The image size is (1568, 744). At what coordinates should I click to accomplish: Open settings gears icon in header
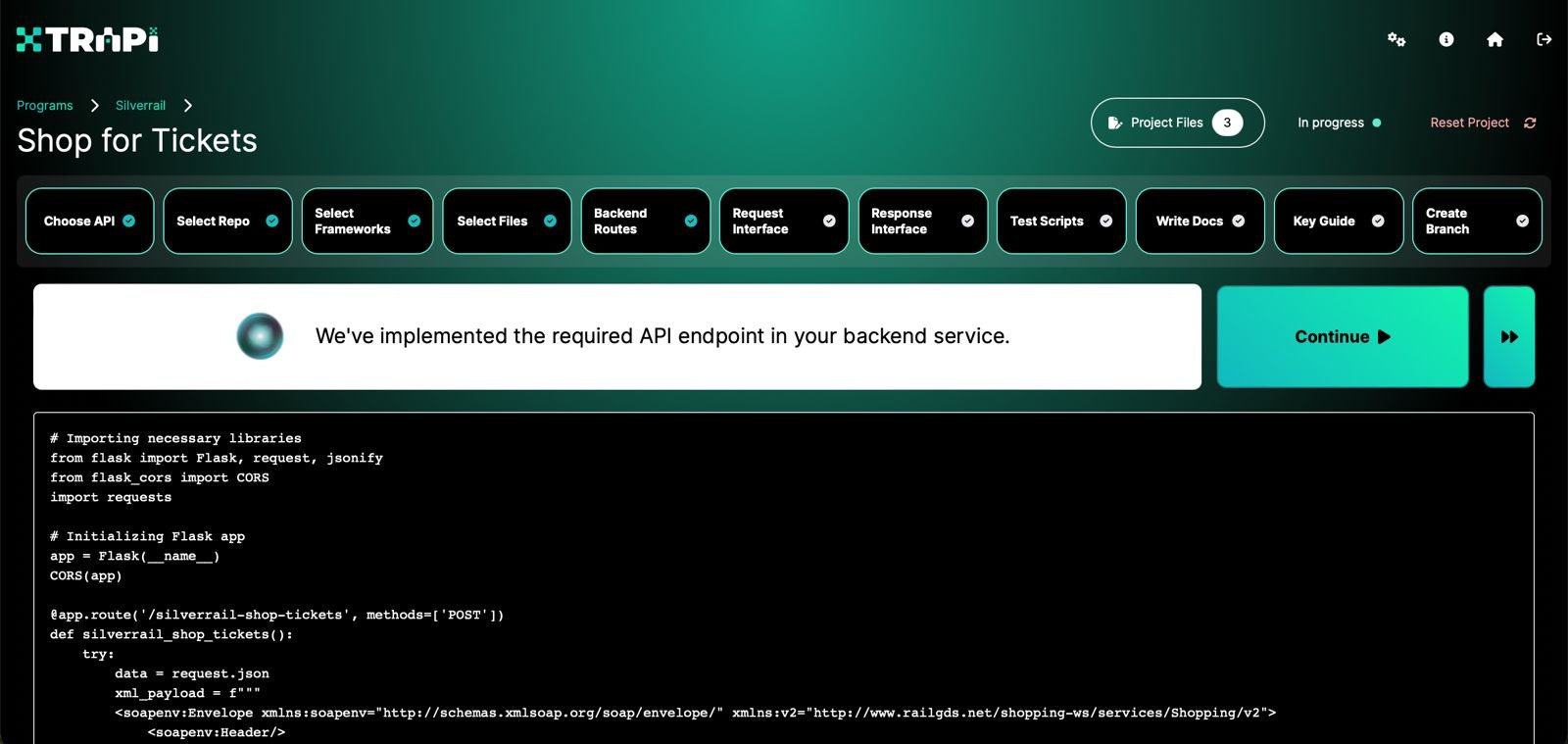tap(1396, 39)
